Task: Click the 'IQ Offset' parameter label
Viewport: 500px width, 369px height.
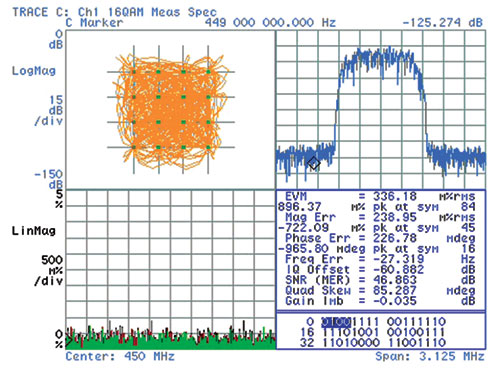Action: pyautogui.click(x=318, y=269)
